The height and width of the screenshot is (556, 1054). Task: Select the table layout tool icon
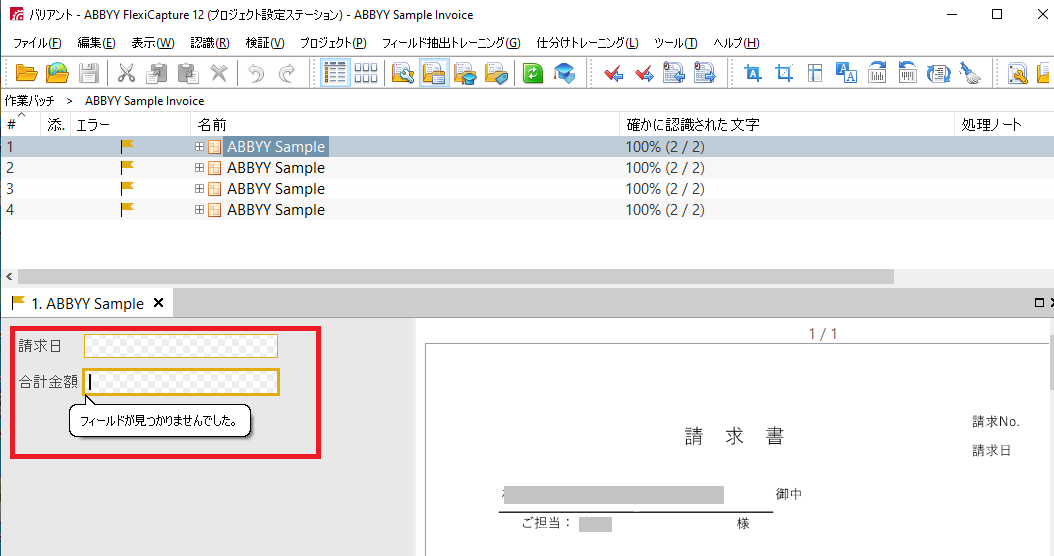coord(815,73)
